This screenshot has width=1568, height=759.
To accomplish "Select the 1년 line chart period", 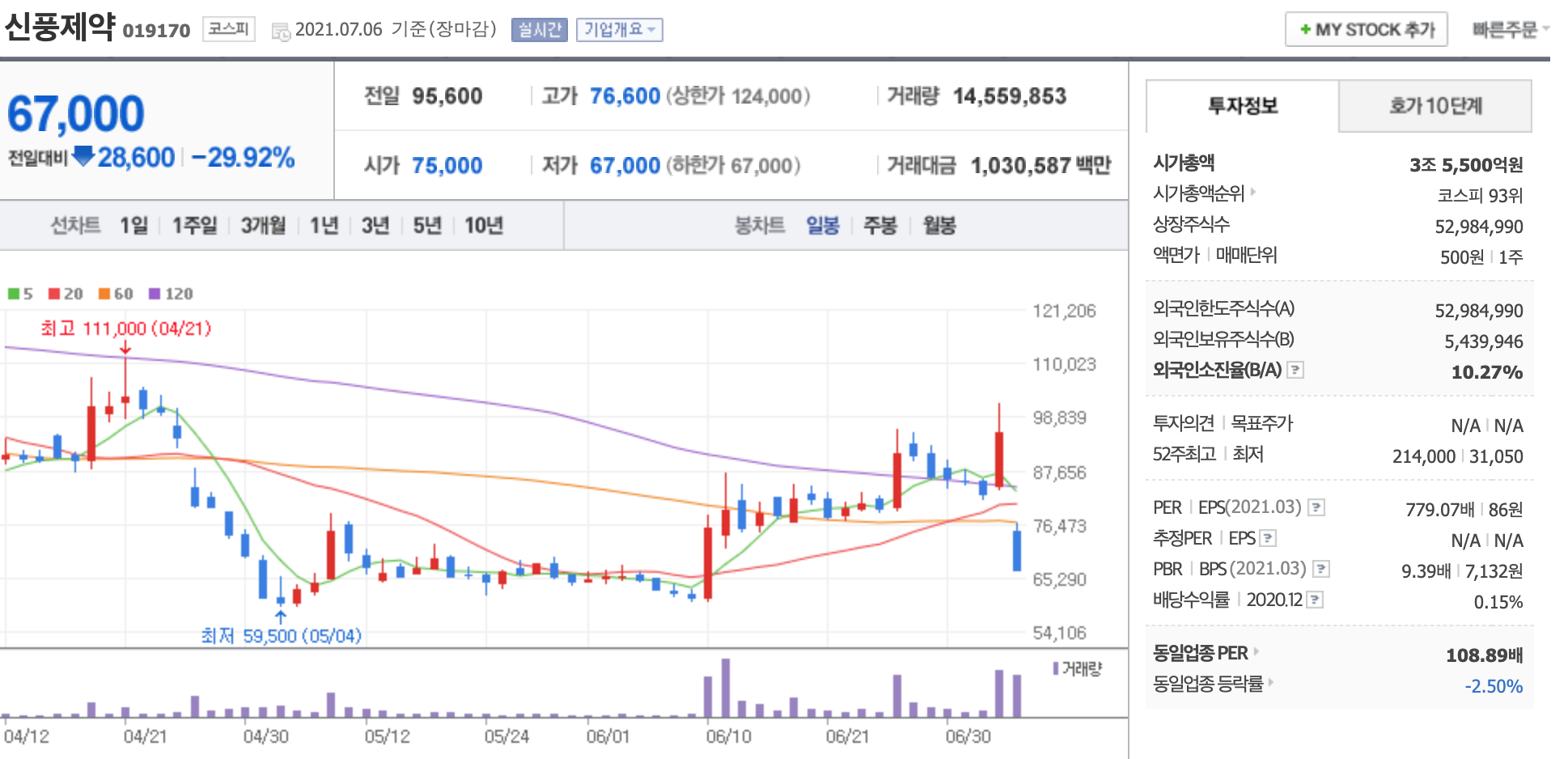I will tap(324, 225).
